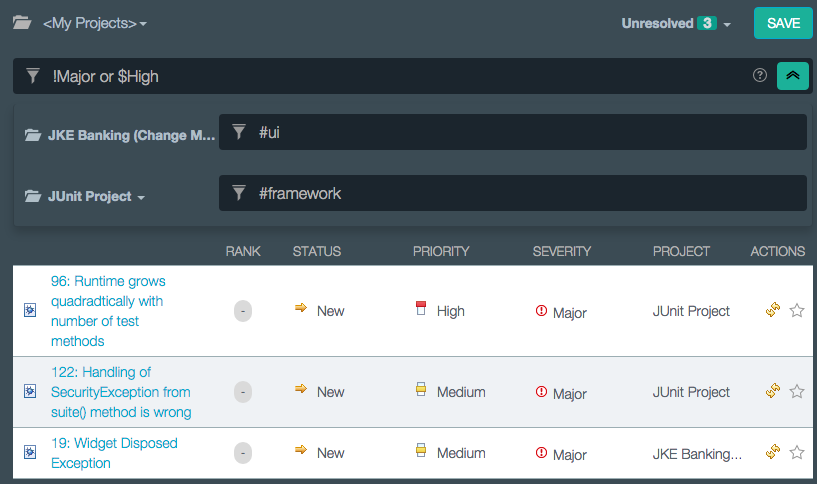Click work item type icon for item 96
Viewport: 817px width, 484px height.
pos(30,311)
